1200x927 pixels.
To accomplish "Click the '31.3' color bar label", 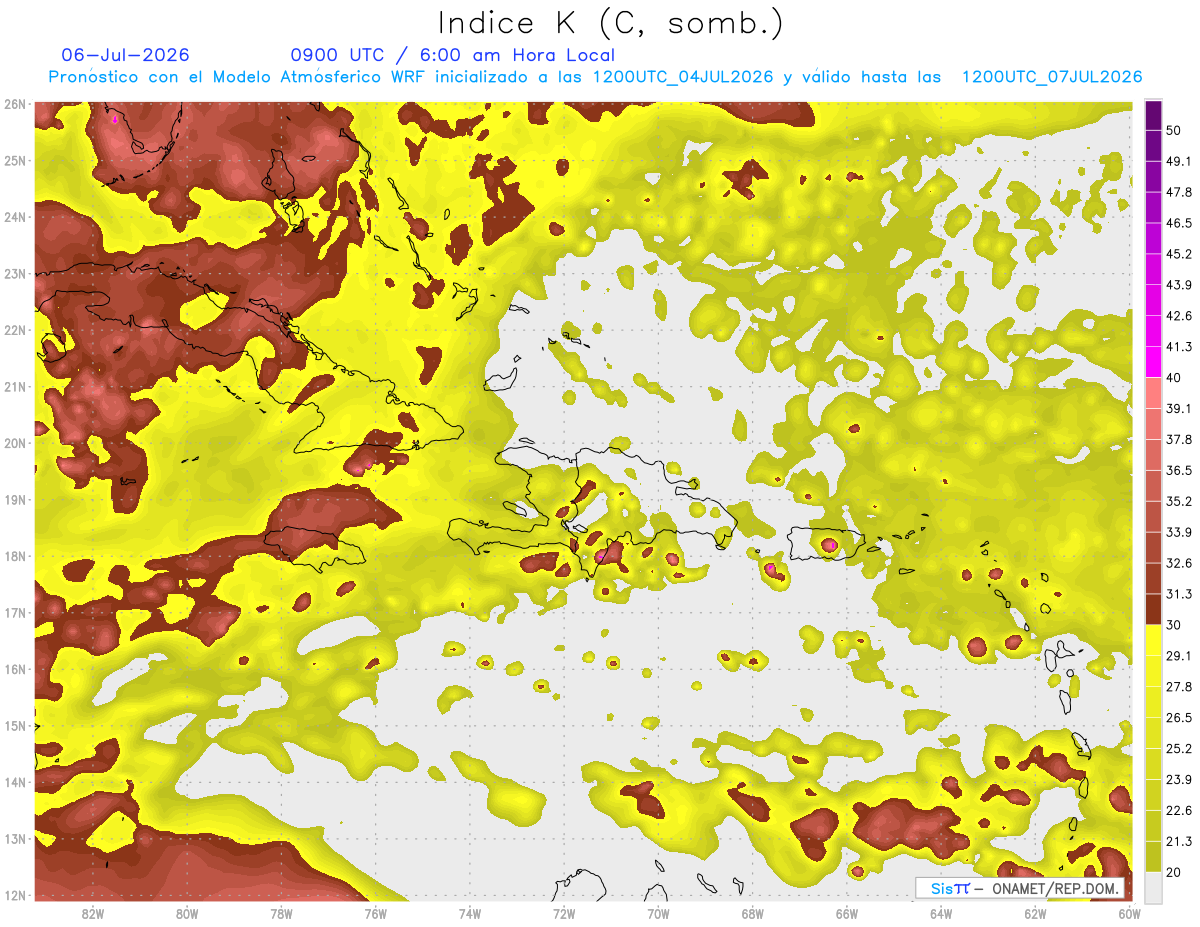I will (x=1178, y=594).
